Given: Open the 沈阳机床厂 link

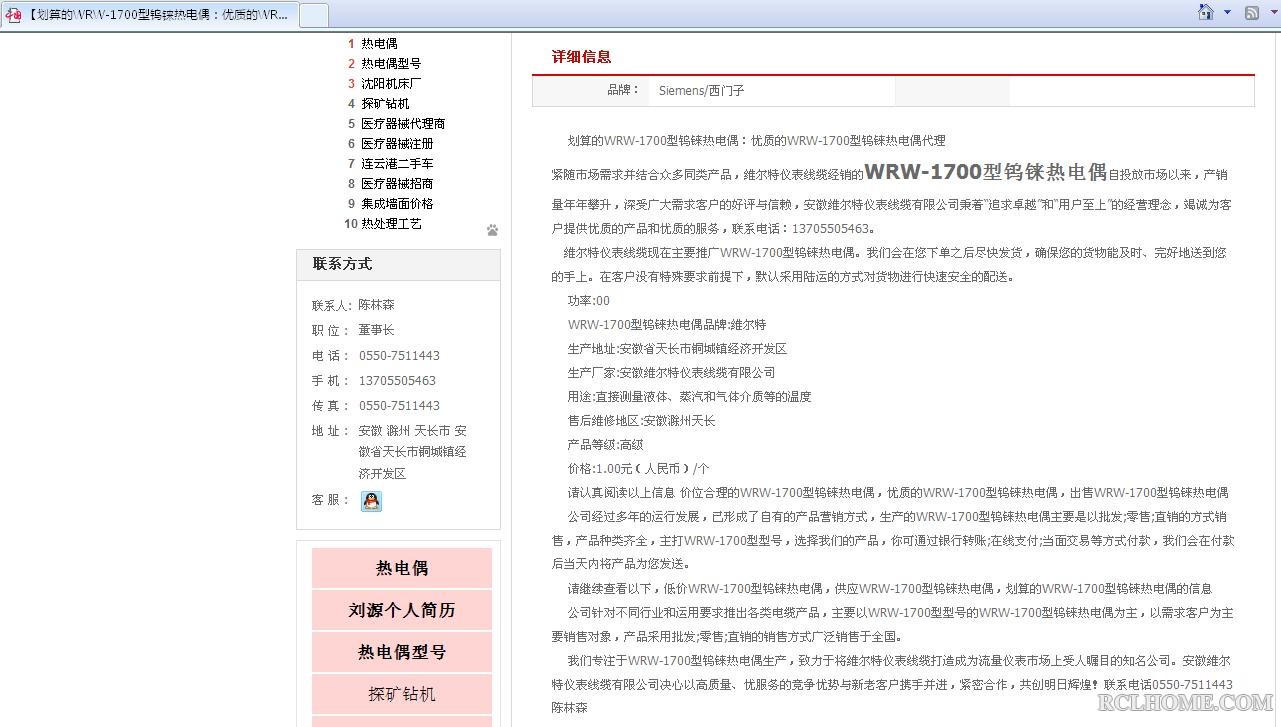Looking at the screenshot, I should pos(391,84).
